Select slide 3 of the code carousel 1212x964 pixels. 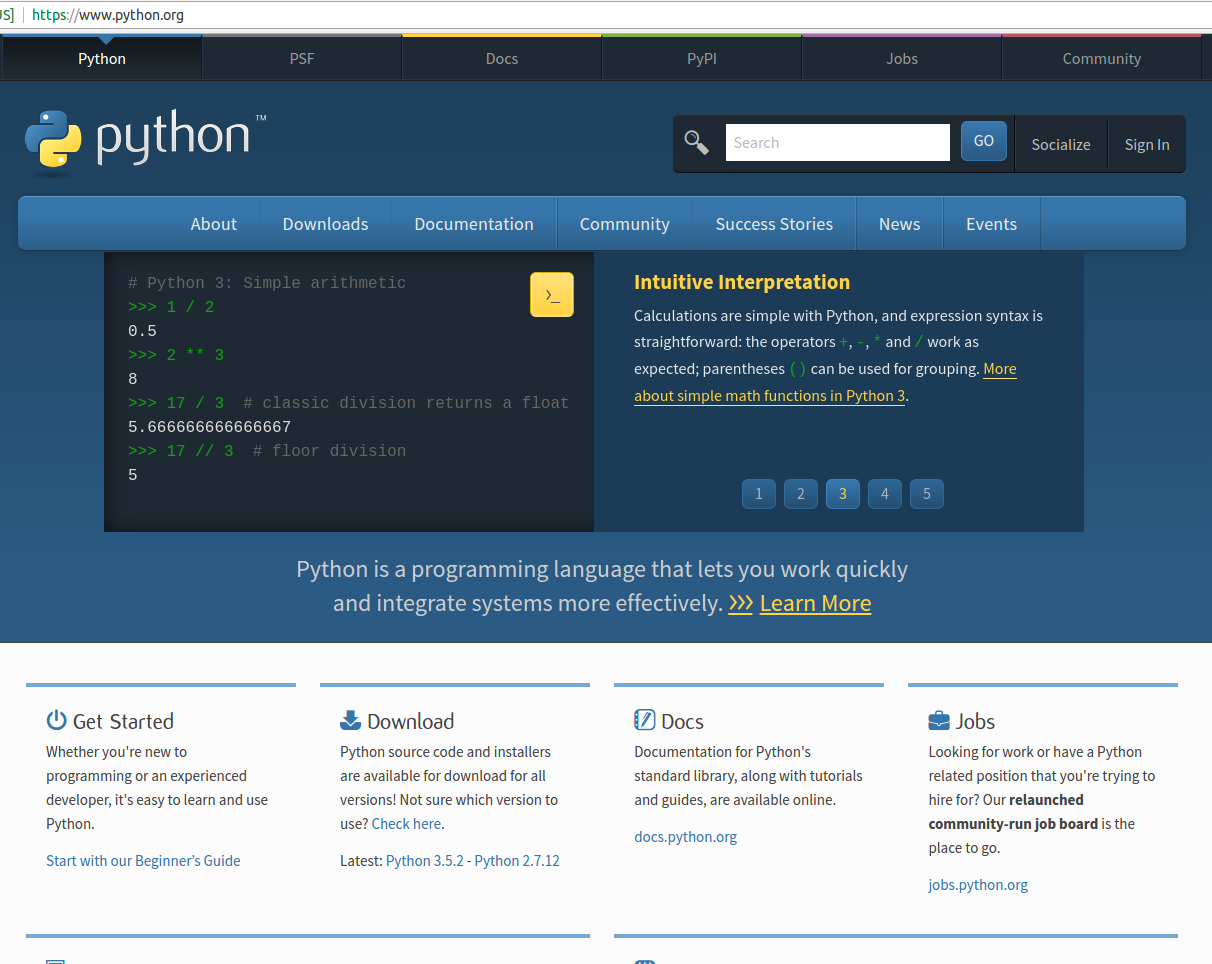pos(843,493)
